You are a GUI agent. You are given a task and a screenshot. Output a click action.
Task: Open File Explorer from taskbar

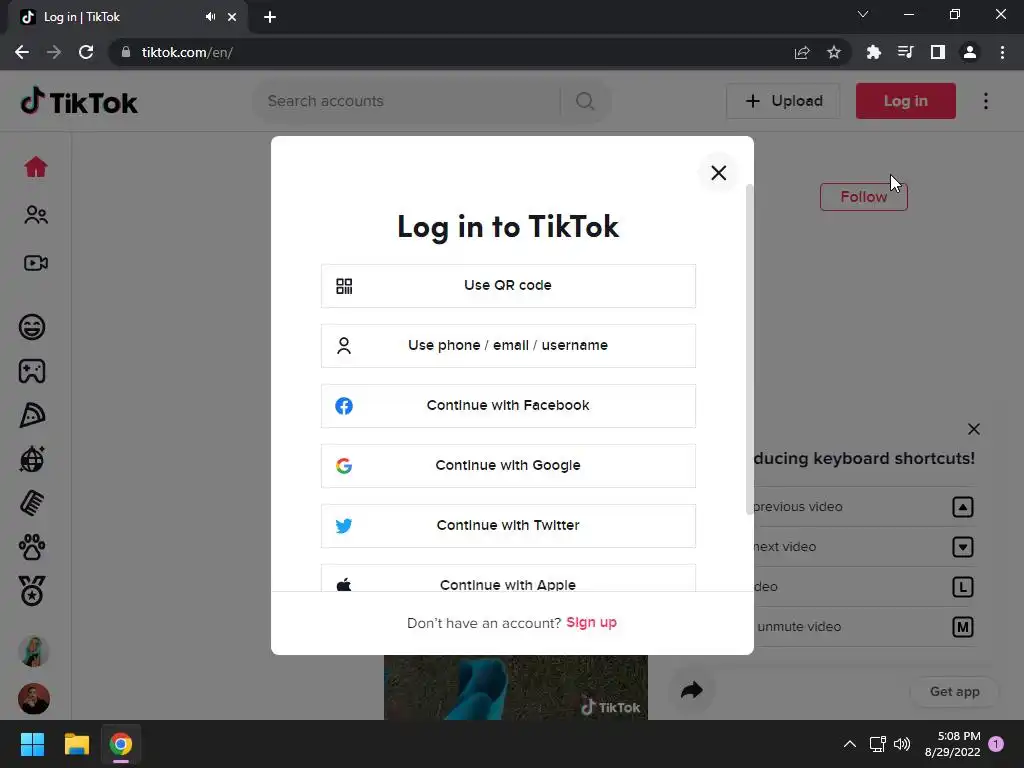coord(76,744)
